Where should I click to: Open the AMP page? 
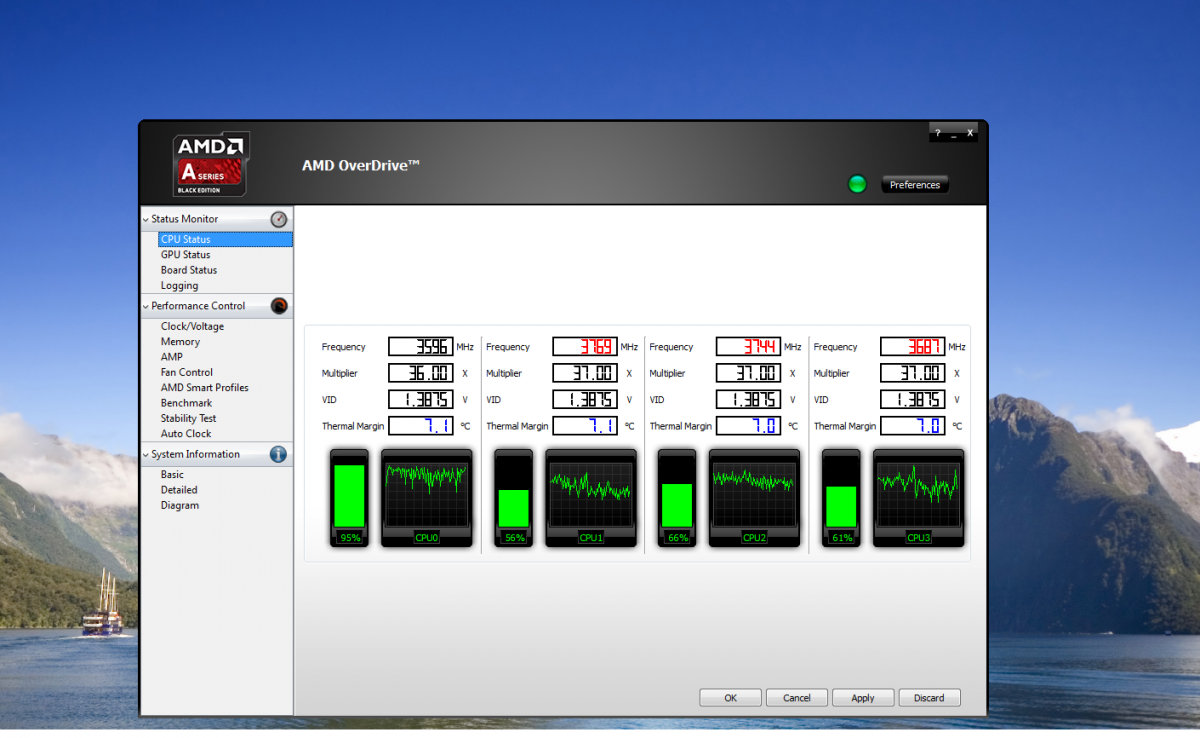pos(172,357)
